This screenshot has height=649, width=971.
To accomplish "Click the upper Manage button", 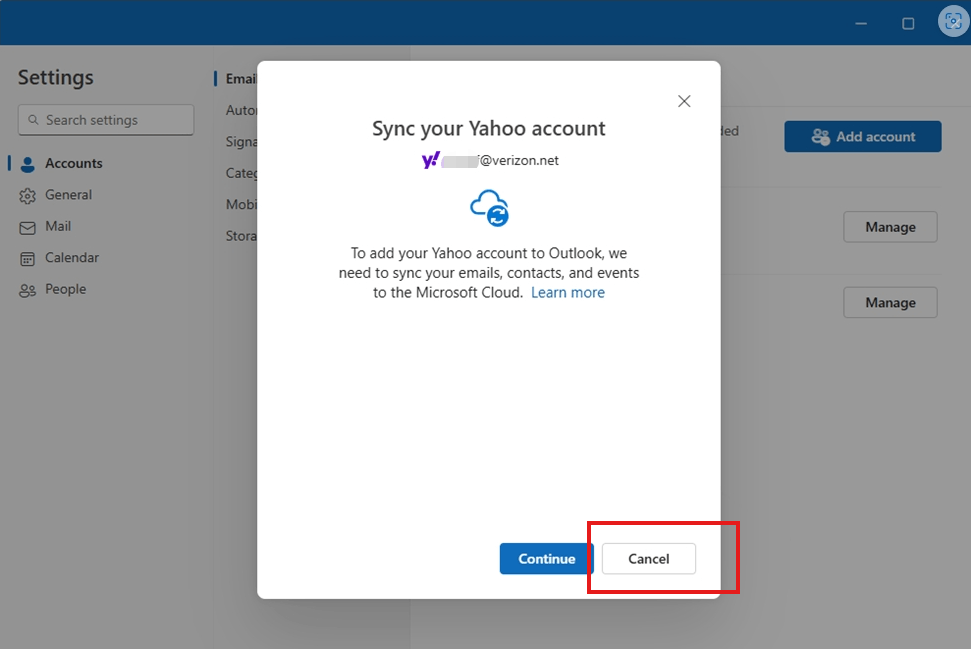I will click(889, 227).
